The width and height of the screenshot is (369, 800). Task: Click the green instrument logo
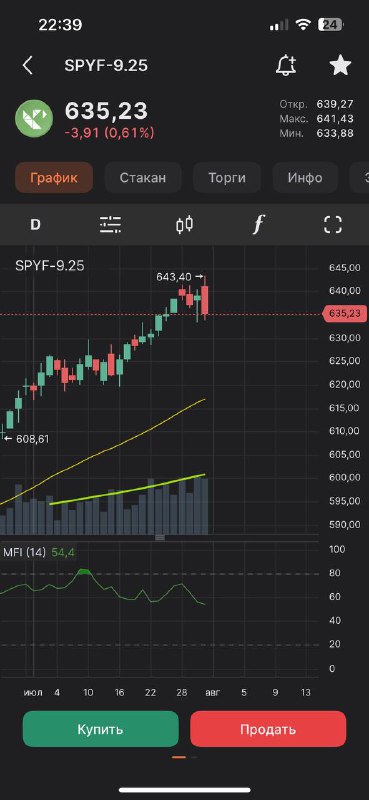34,118
